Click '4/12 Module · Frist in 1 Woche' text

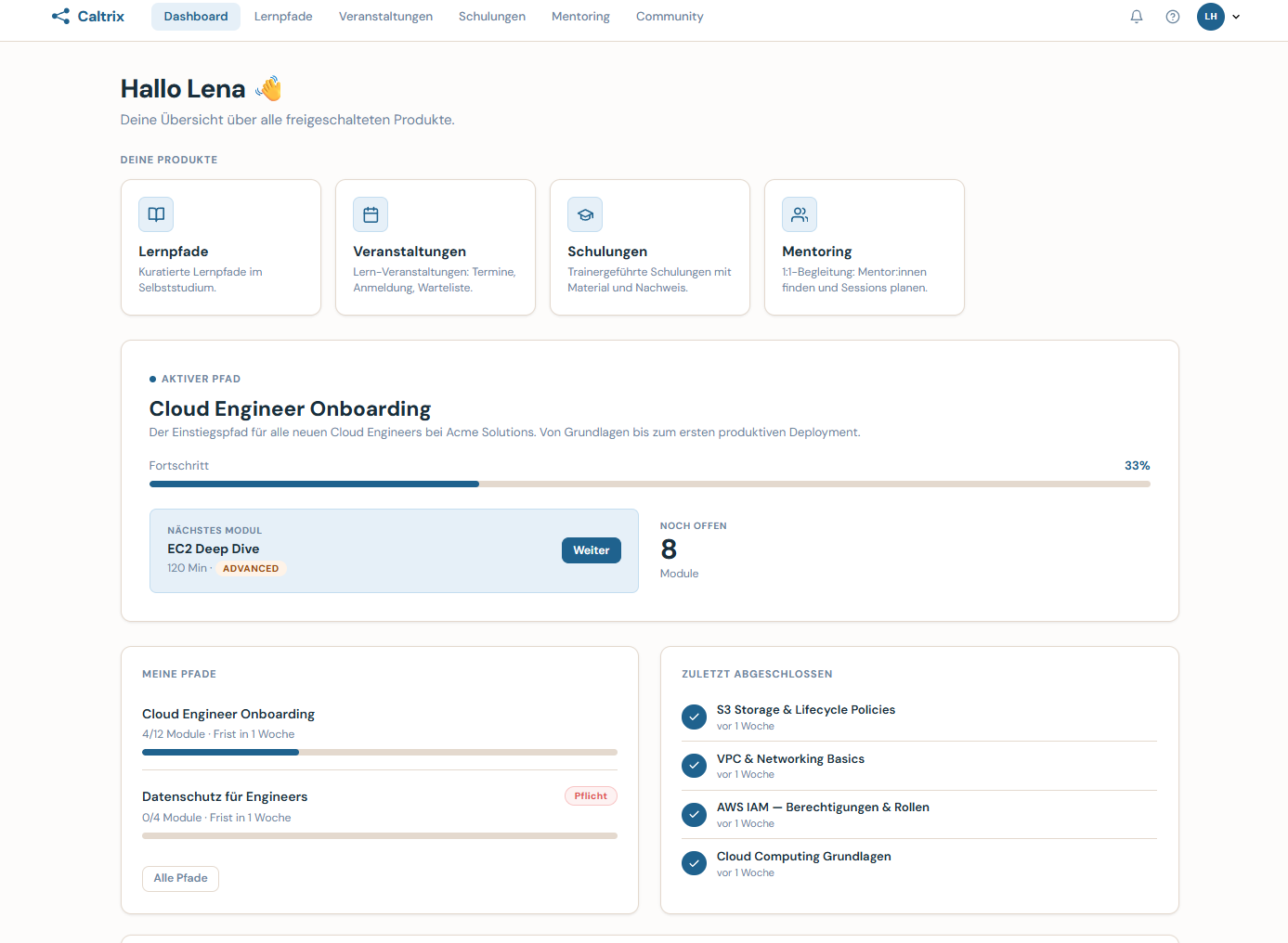coord(218,734)
